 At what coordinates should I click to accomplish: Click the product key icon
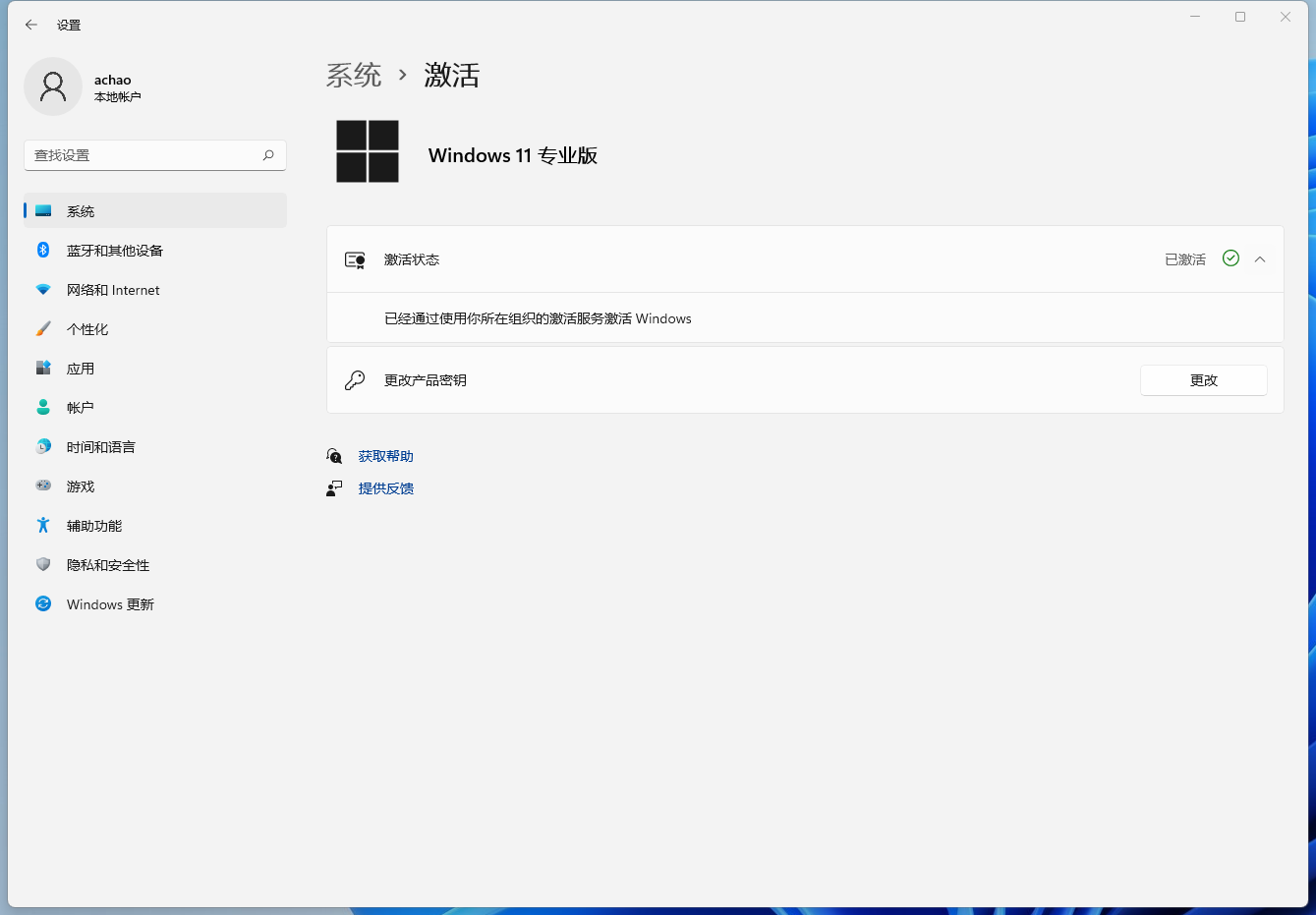pos(355,380)
